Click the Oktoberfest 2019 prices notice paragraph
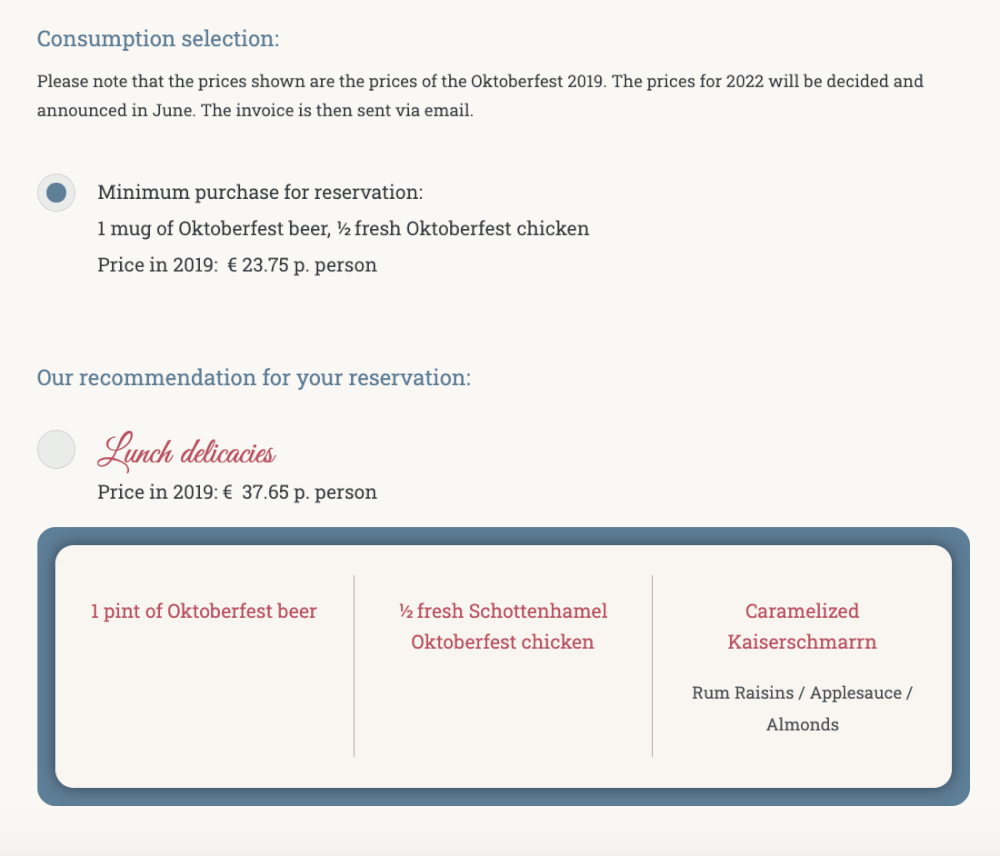Image resolution: width=1000 pixels, height=856 pixels. click(x=480, y=96)
